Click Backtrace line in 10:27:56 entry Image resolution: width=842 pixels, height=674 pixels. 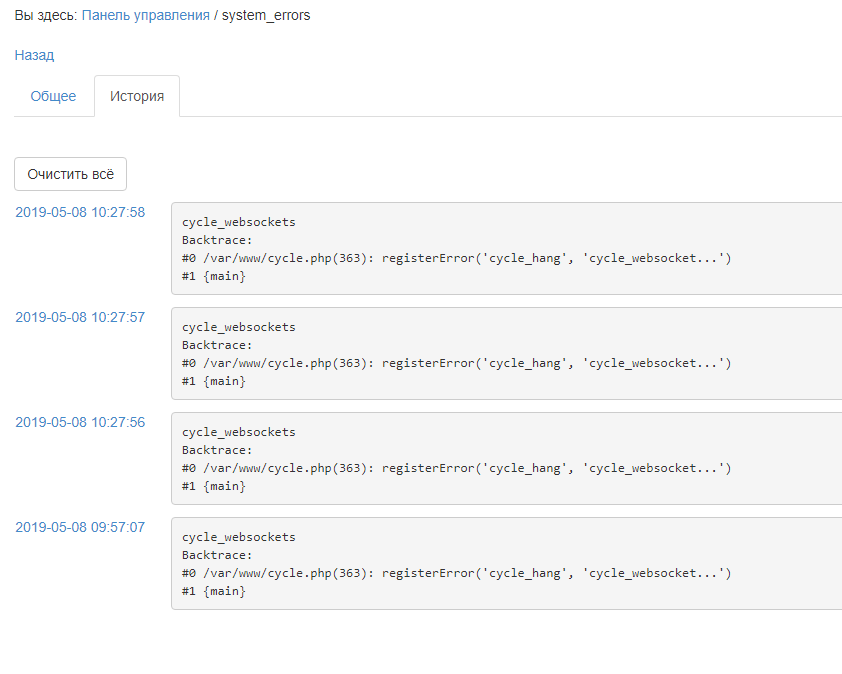217,450
